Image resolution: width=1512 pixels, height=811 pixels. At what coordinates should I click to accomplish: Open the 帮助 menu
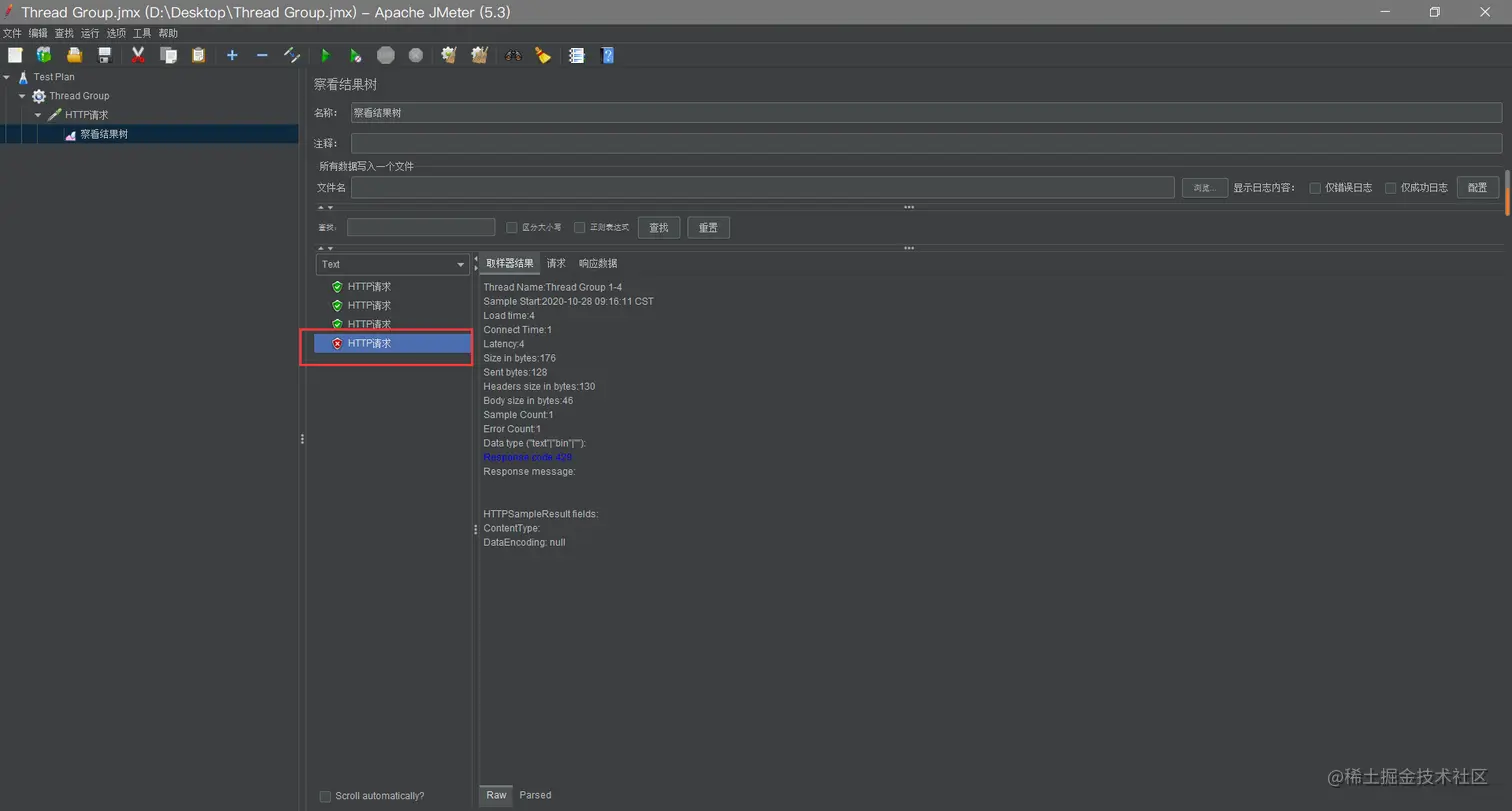point(168,33)
